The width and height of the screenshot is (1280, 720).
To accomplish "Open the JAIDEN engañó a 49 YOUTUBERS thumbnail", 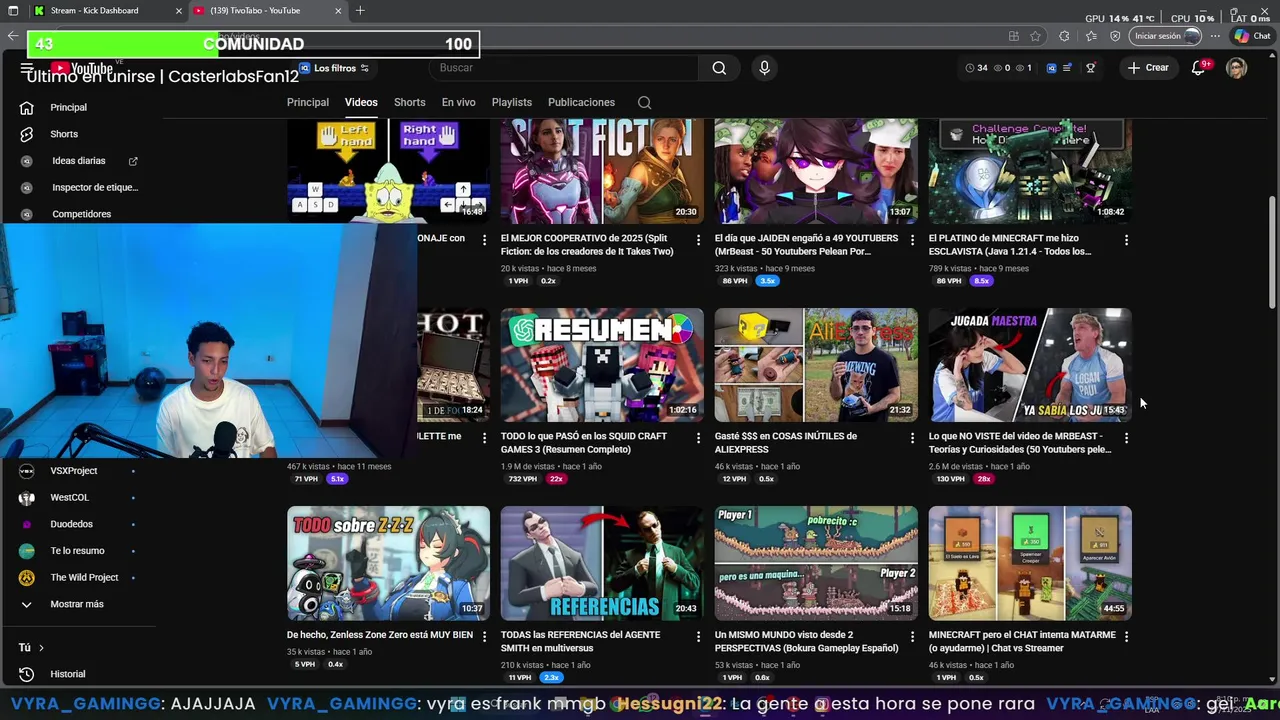I will pyautogui.click(x=816, y=171).
